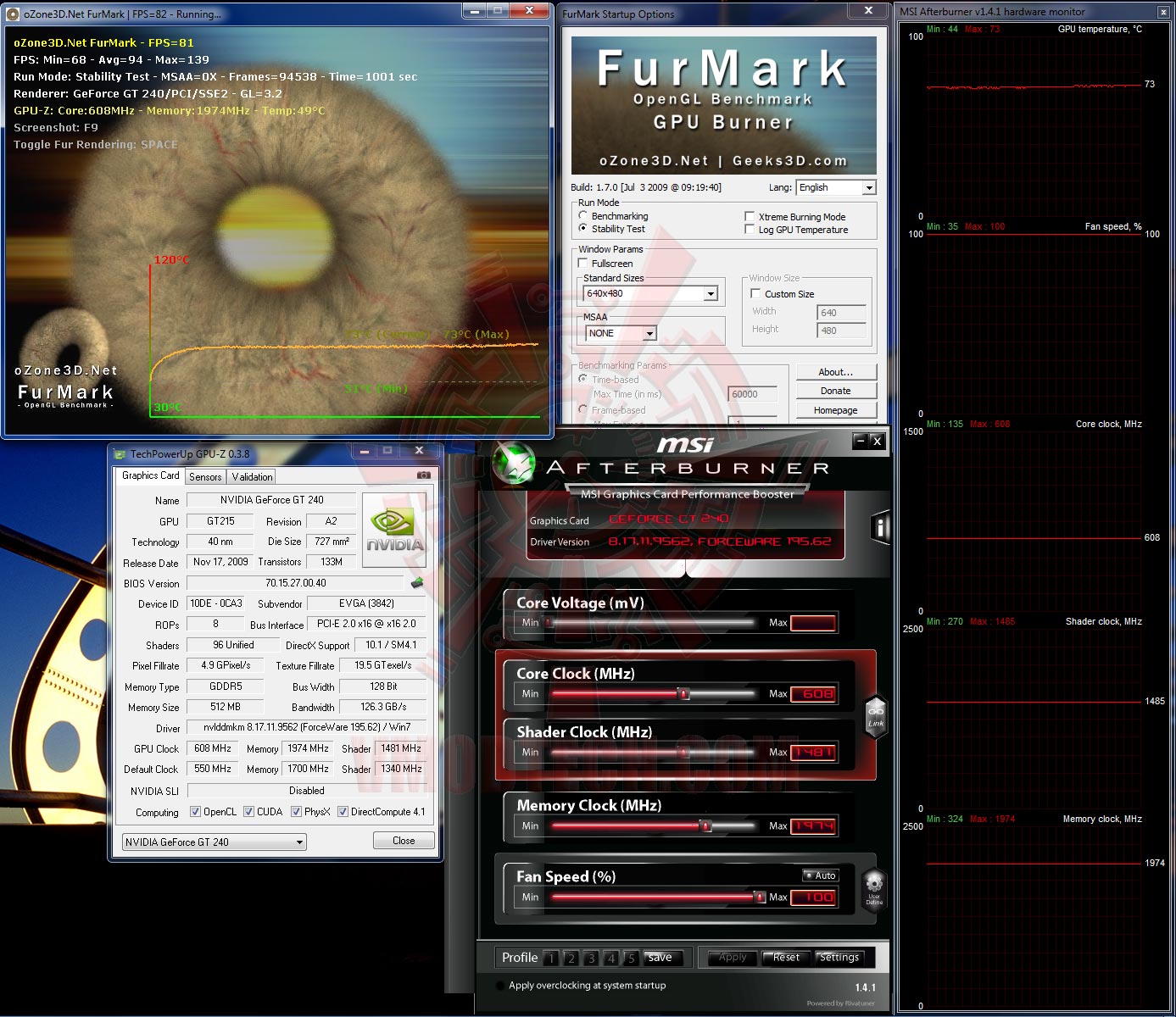Click the Shader Clock slider handle
1176x1017 pixels.
[683, 753]
